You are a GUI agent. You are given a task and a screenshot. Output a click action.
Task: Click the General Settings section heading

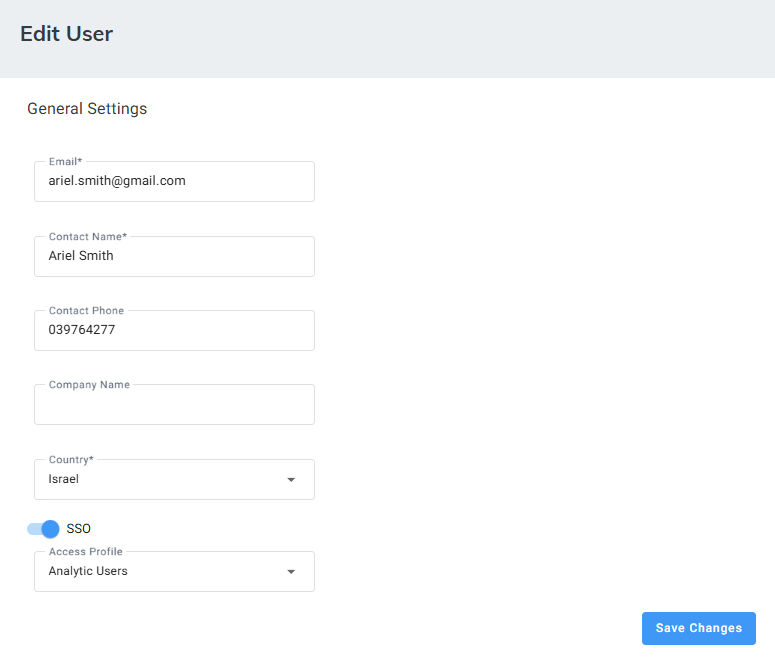(87, 109)
